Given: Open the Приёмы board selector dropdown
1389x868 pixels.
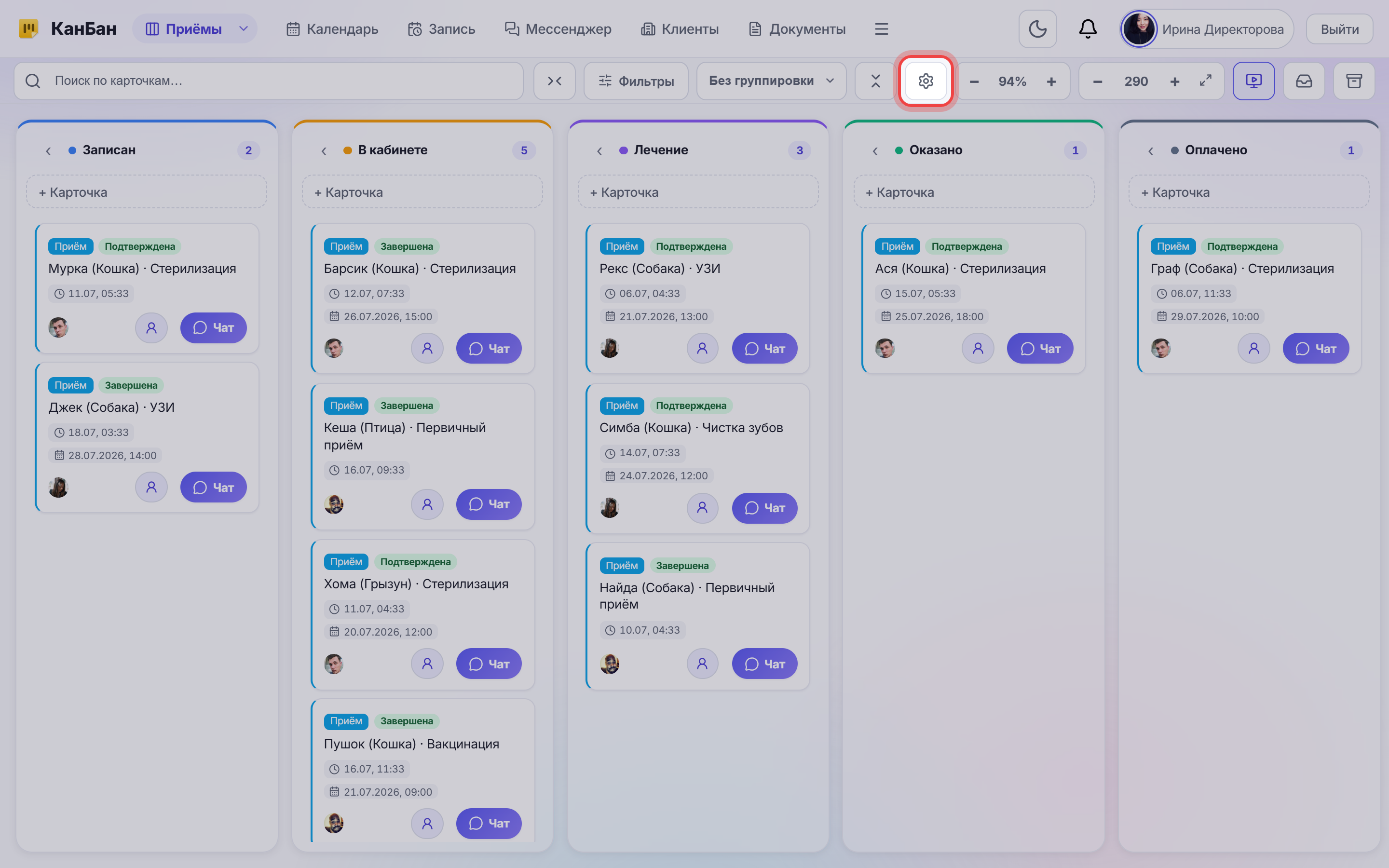Looking at the screenshot, I should (x=195, y=29).
